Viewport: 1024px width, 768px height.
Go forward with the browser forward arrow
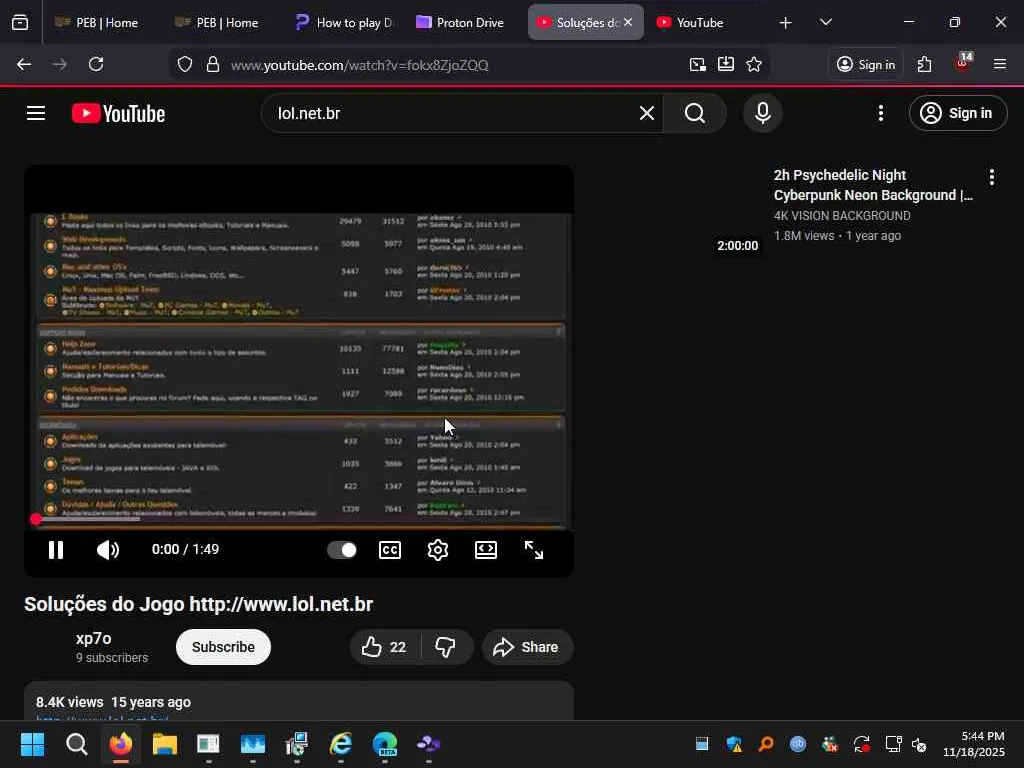[x=59, y=64]
